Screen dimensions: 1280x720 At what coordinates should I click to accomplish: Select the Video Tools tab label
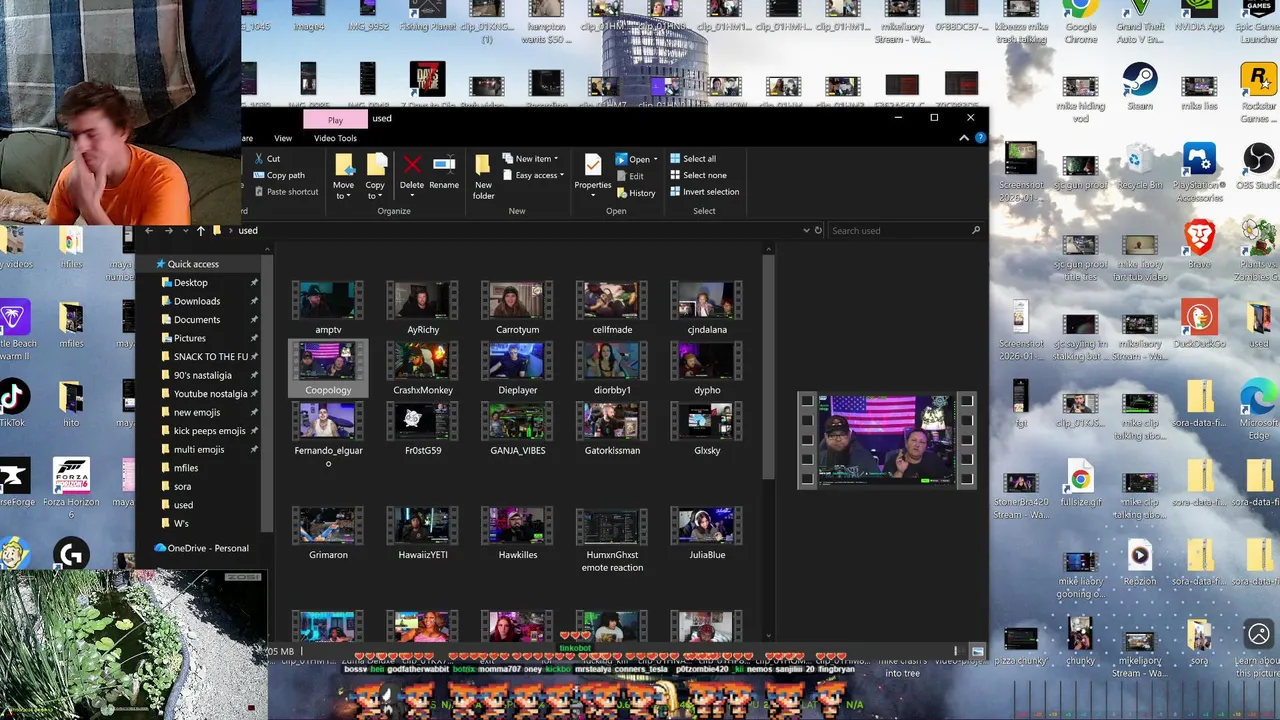tap(335, 138)
